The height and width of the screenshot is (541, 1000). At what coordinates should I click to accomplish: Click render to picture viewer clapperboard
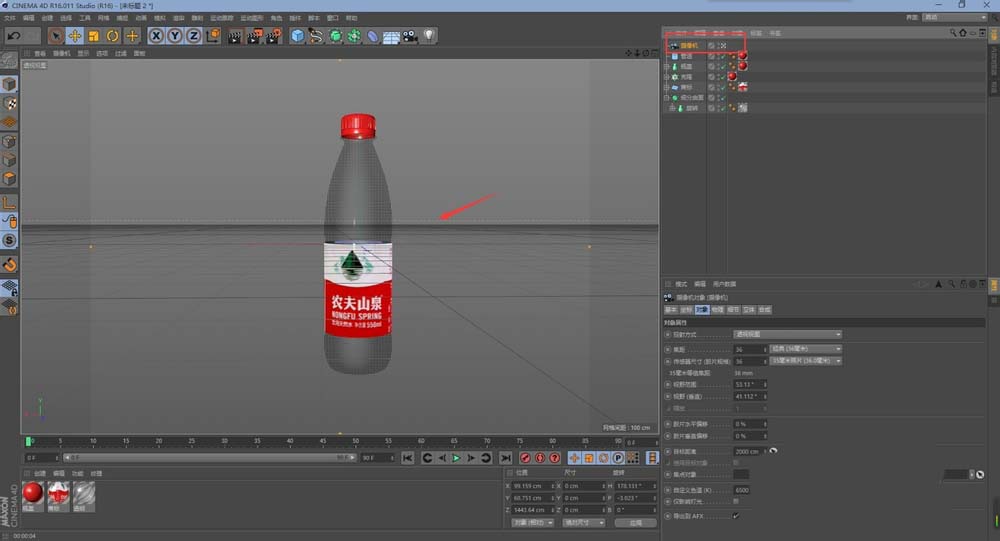pyautogui.click(x=253, y=36)
